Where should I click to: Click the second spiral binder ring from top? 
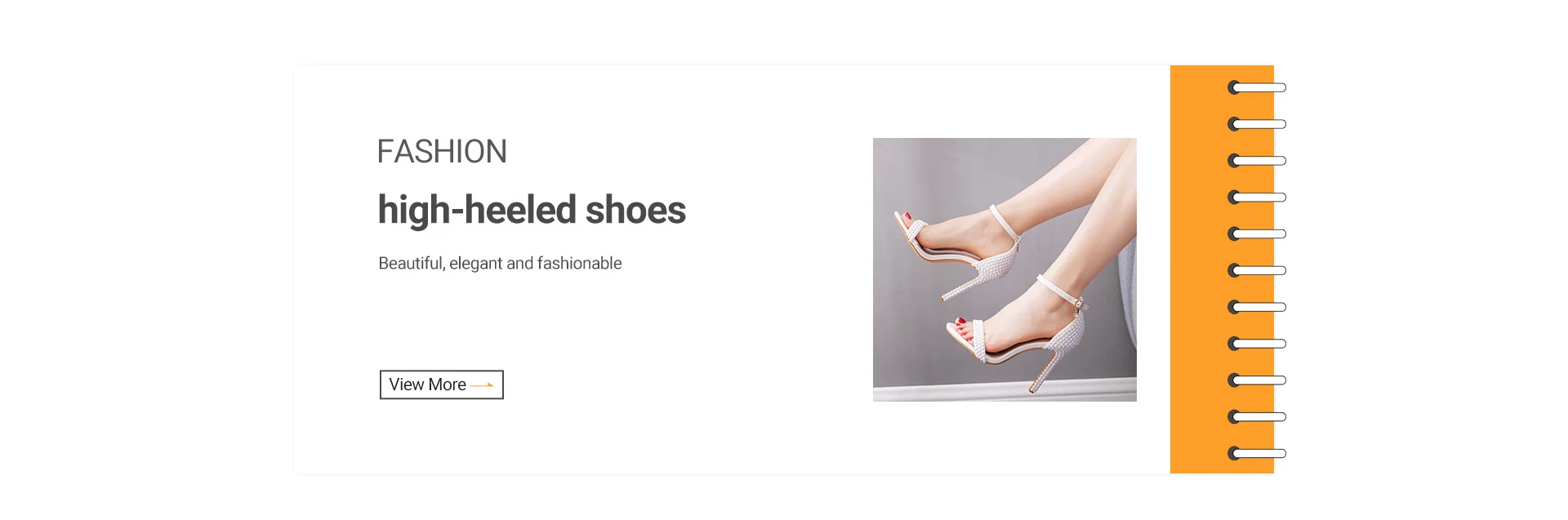(x=1257, y=124)
